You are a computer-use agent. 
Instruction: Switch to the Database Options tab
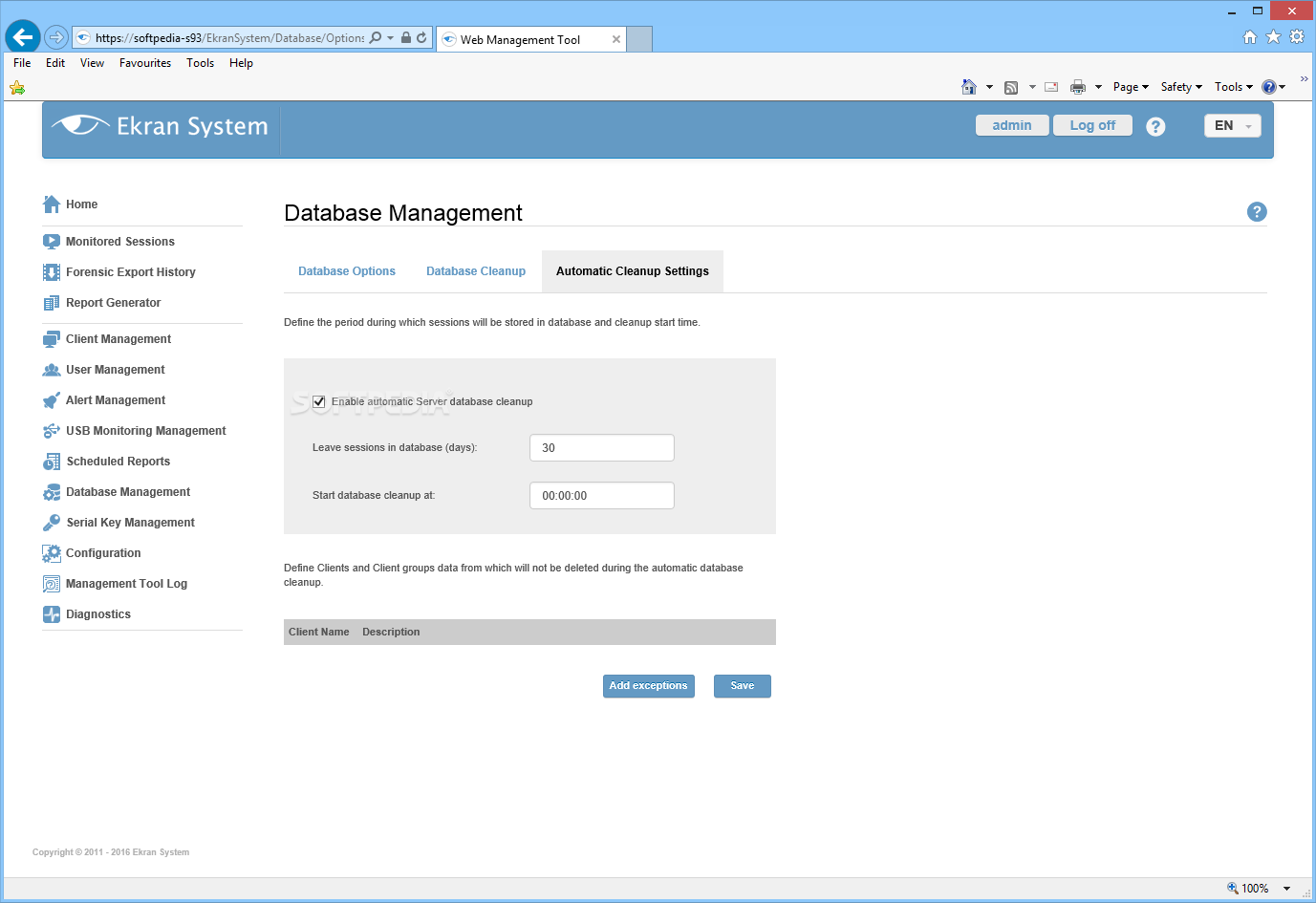coord(347,271)
